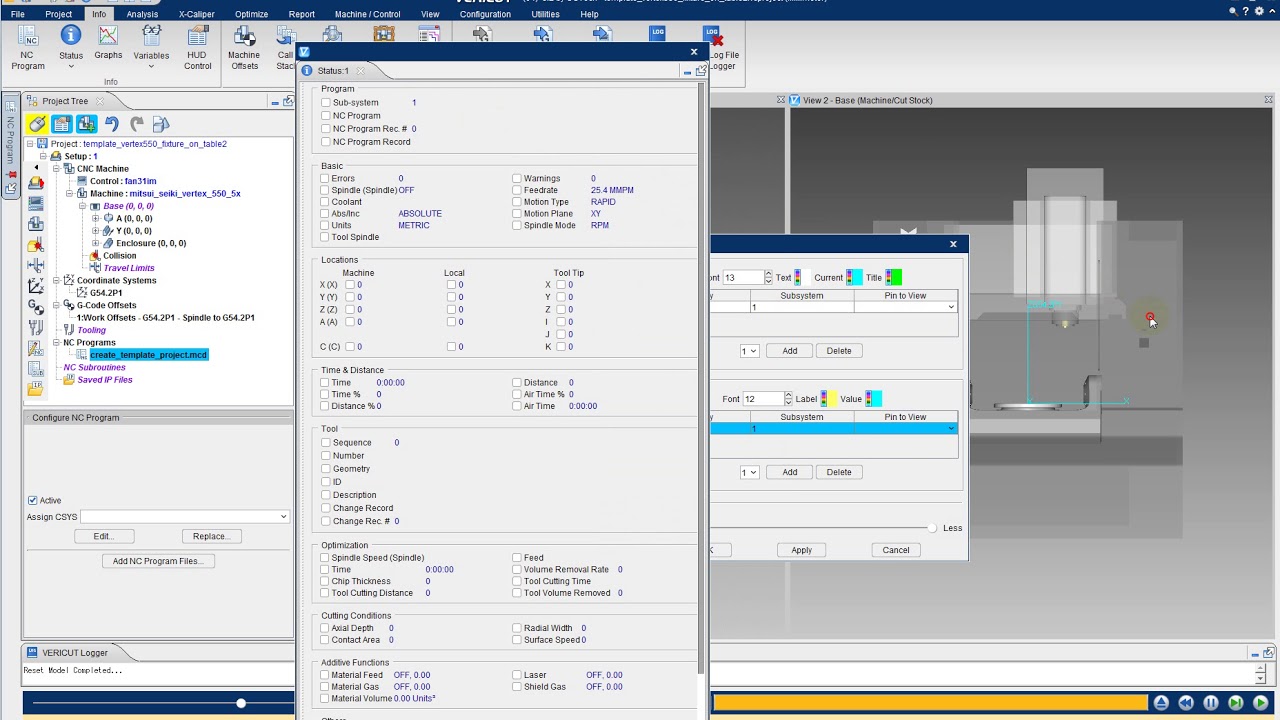Click the yellow mouse icon in Project Tree toolbar
This screenshot has height=720, width=1280.
(37, 124)
